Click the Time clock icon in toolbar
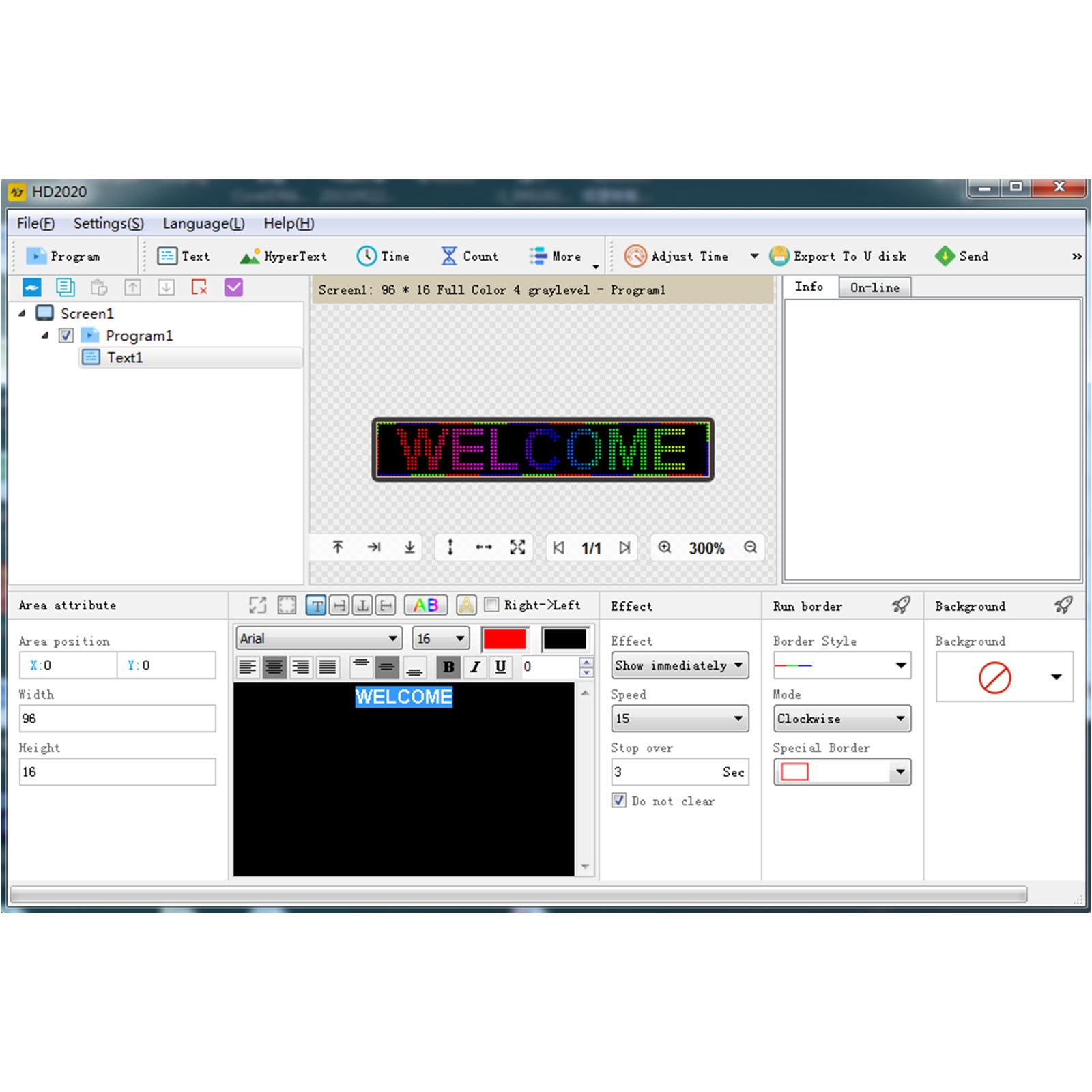The width and height of the screenshot is (1092, 1092). (x=367, y=256)
